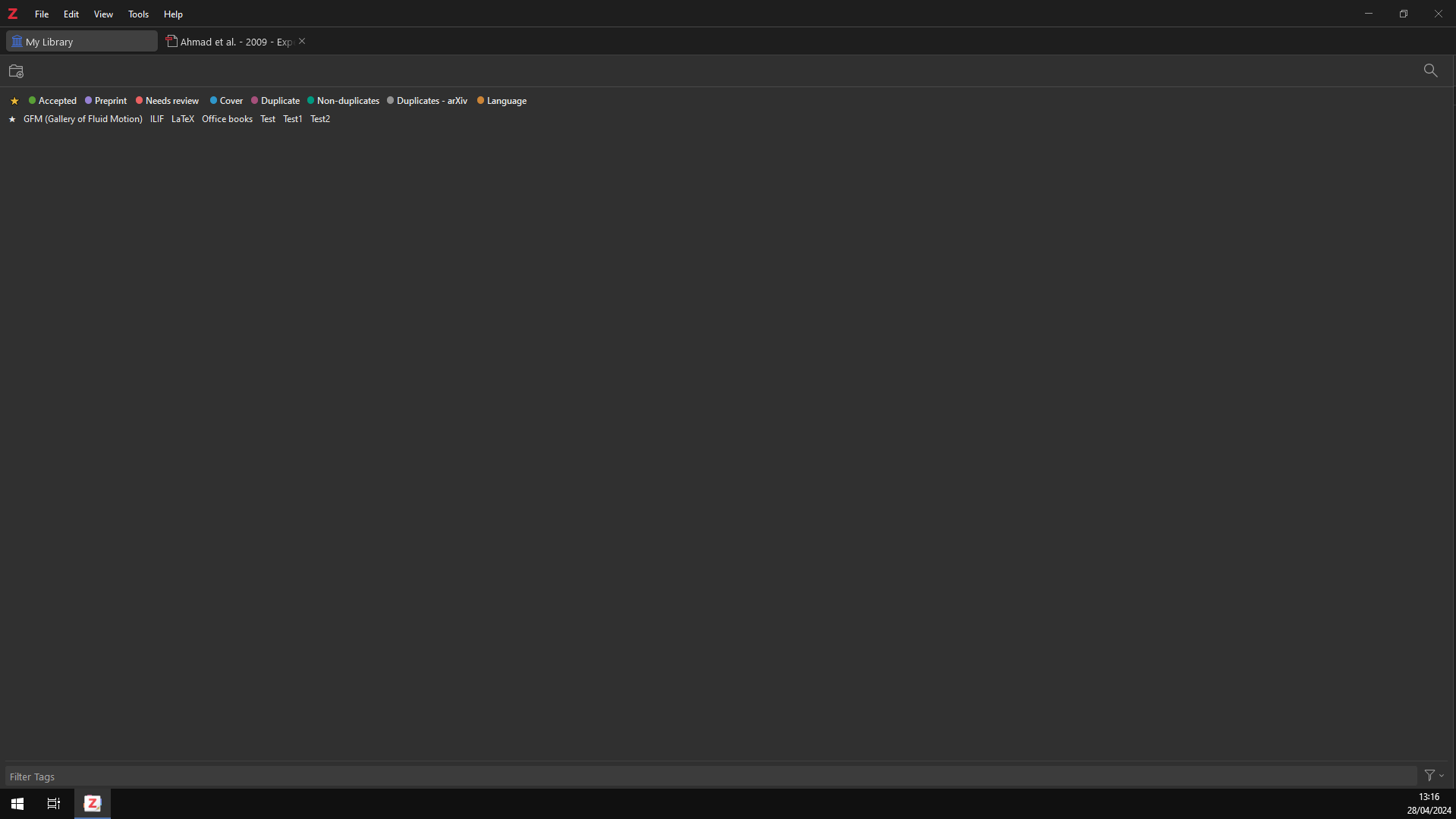Open the Windows Start menu
The image size is (1456, 819).
point(17,804)
